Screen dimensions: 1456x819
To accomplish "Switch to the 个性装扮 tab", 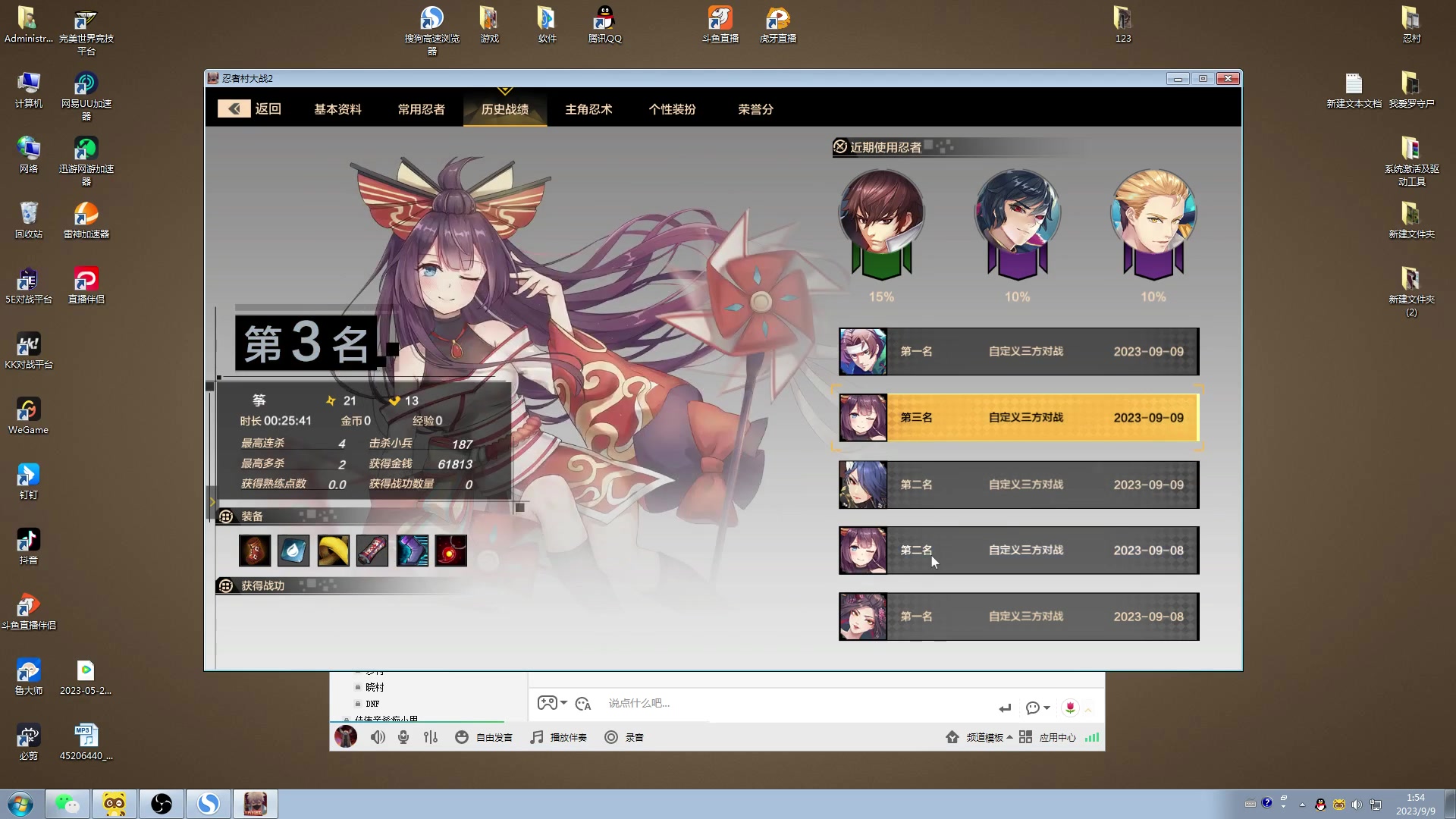I will click(672, 109).
